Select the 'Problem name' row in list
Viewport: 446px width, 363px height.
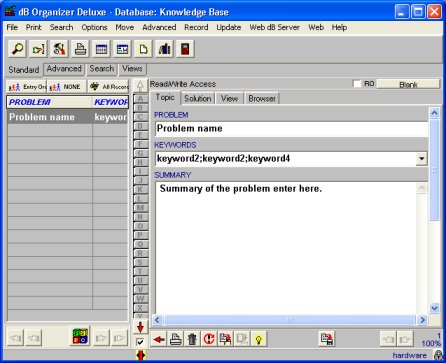[x=67, y=117]
